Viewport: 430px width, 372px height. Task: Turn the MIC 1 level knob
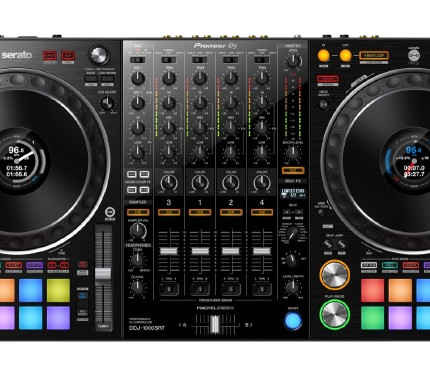pyautogui.click(x=137, y=79)
